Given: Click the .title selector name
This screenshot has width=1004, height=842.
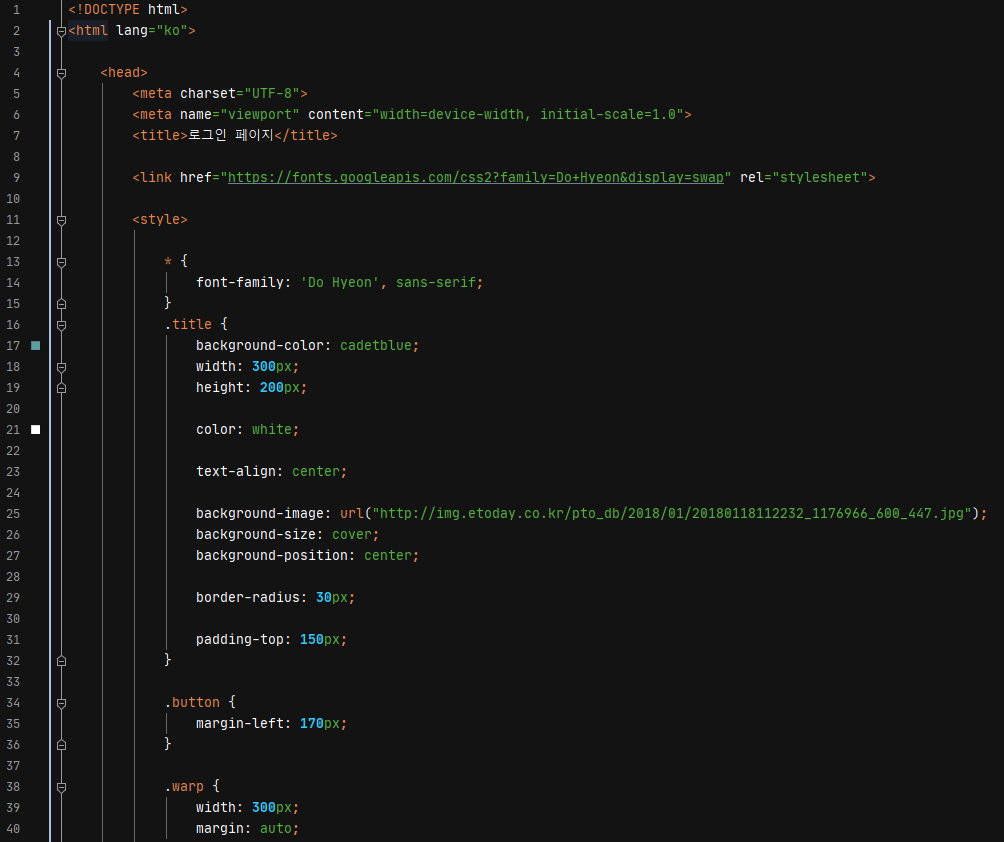Looking at the screenshot, I should pyautogui.click(x=188, y=325).
